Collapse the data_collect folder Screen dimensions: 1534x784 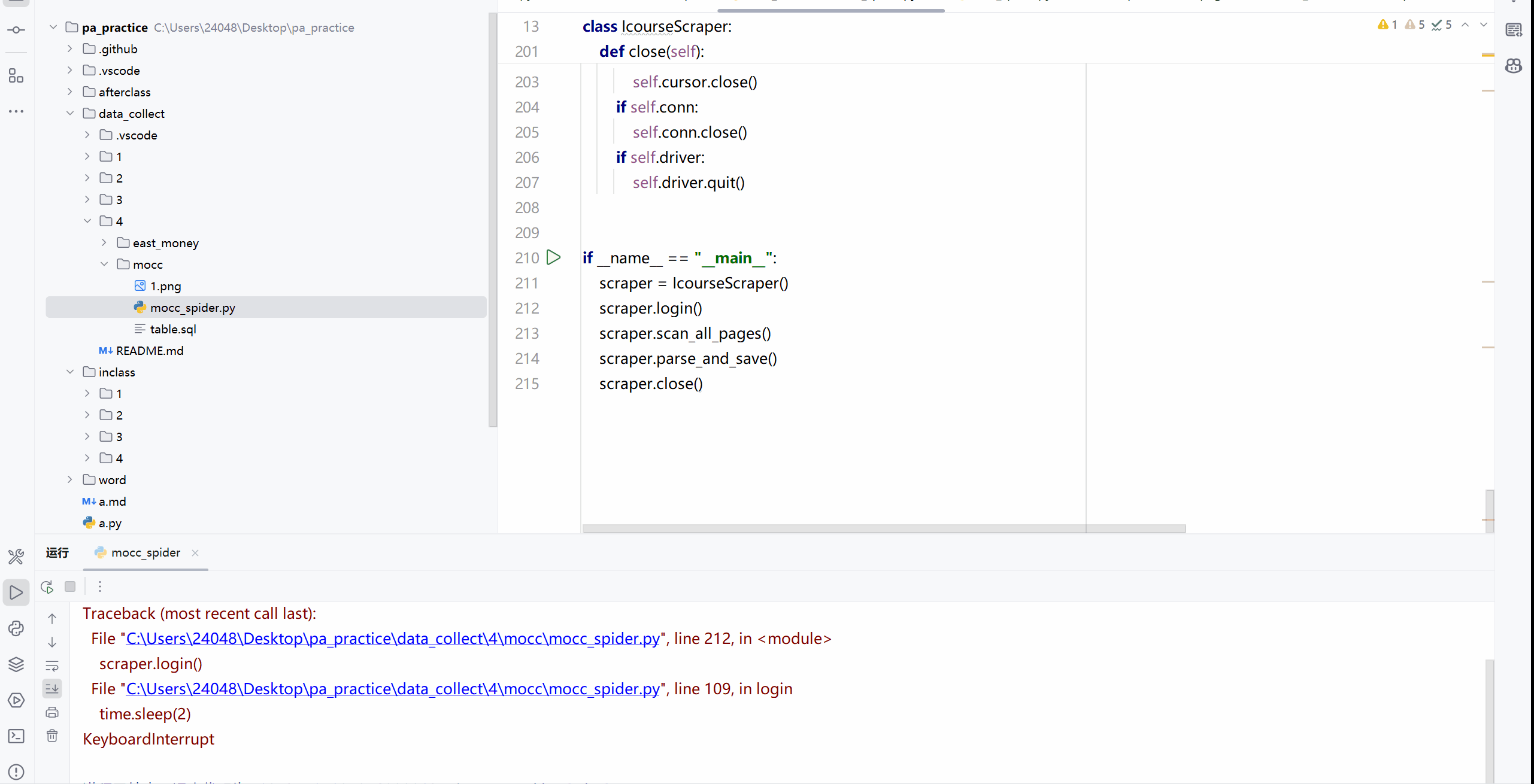70,113
